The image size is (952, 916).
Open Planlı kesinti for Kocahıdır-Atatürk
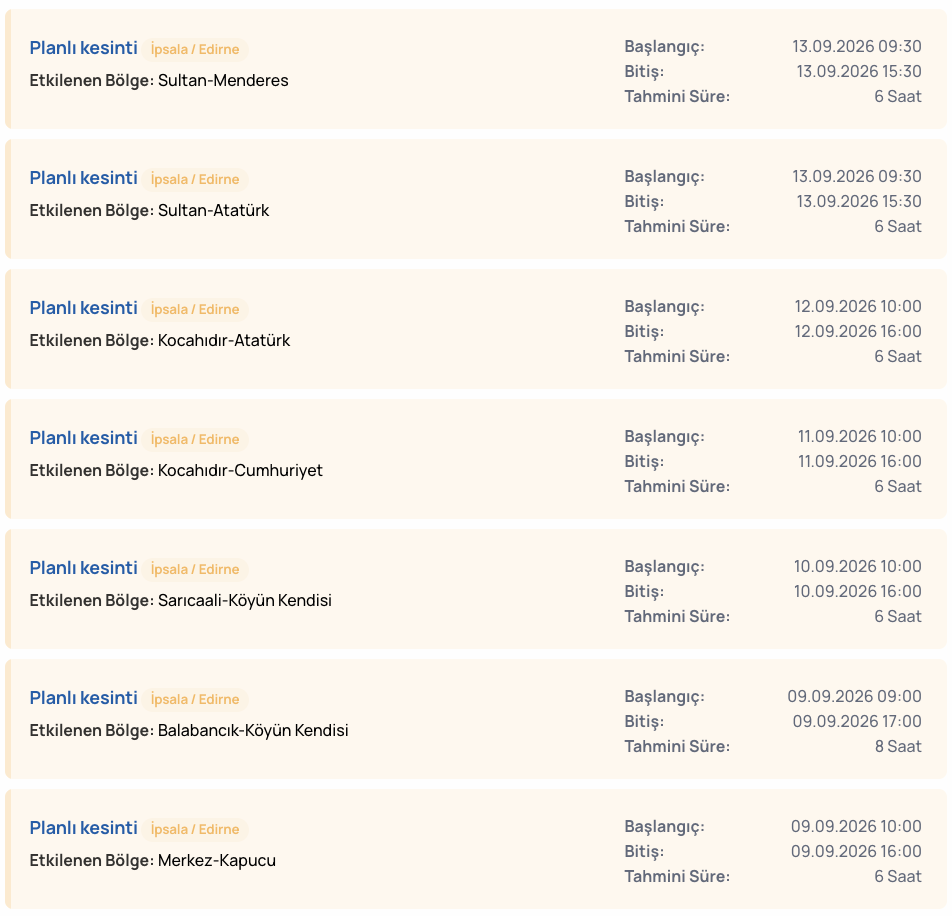tap(84, 308)
